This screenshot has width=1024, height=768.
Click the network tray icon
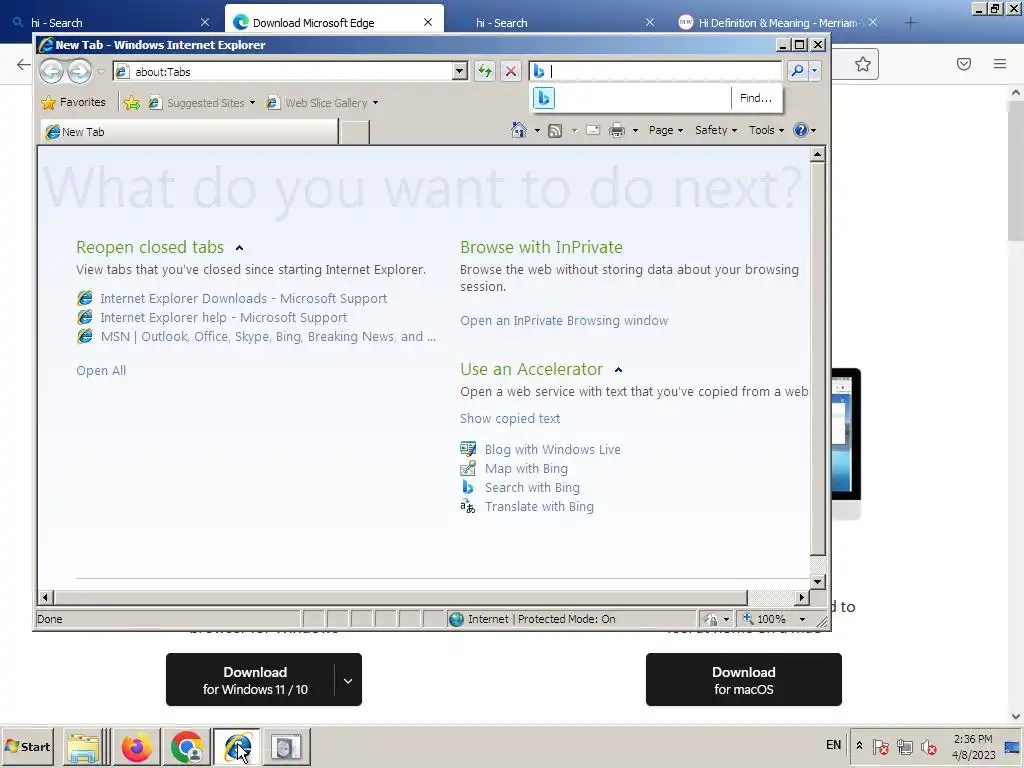(x=904, y=746)
